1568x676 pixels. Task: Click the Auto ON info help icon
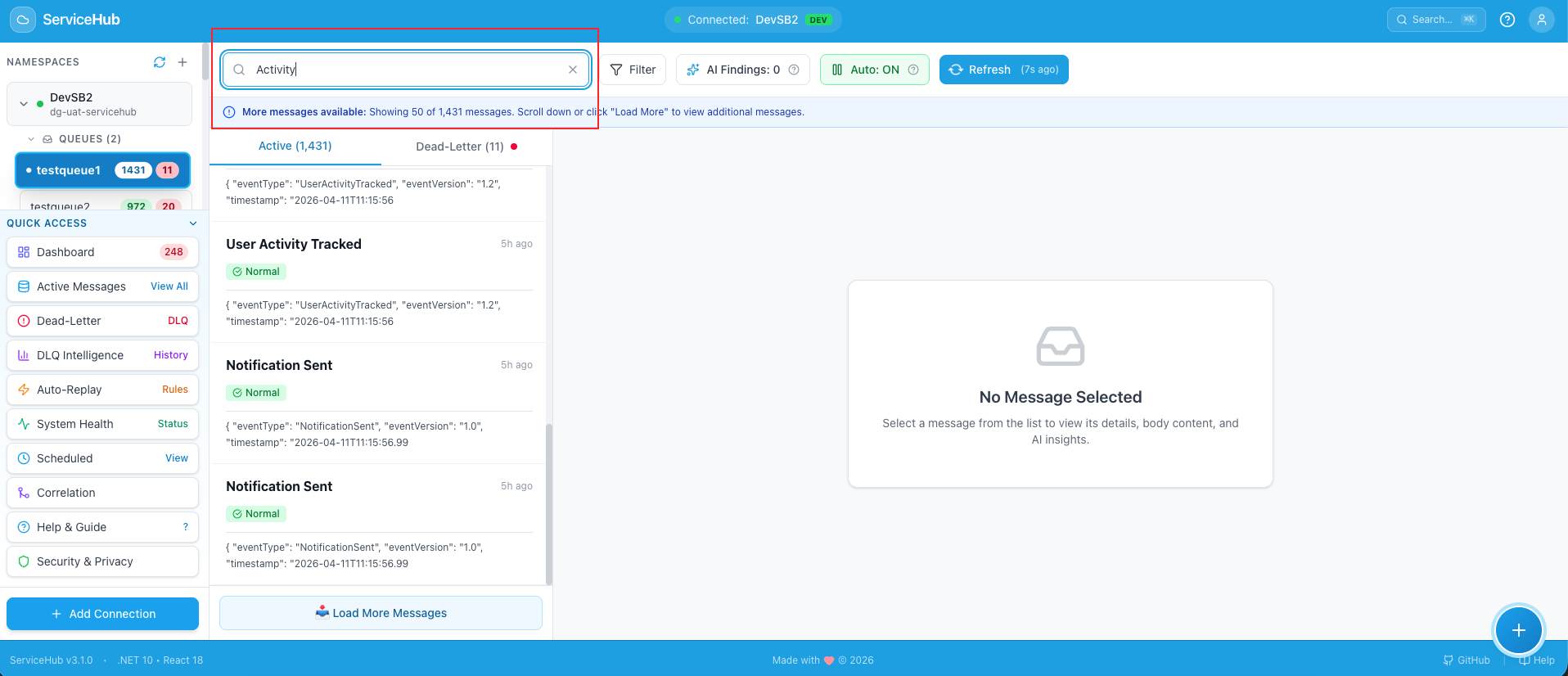pyautogui.click(x=913, y=70)
